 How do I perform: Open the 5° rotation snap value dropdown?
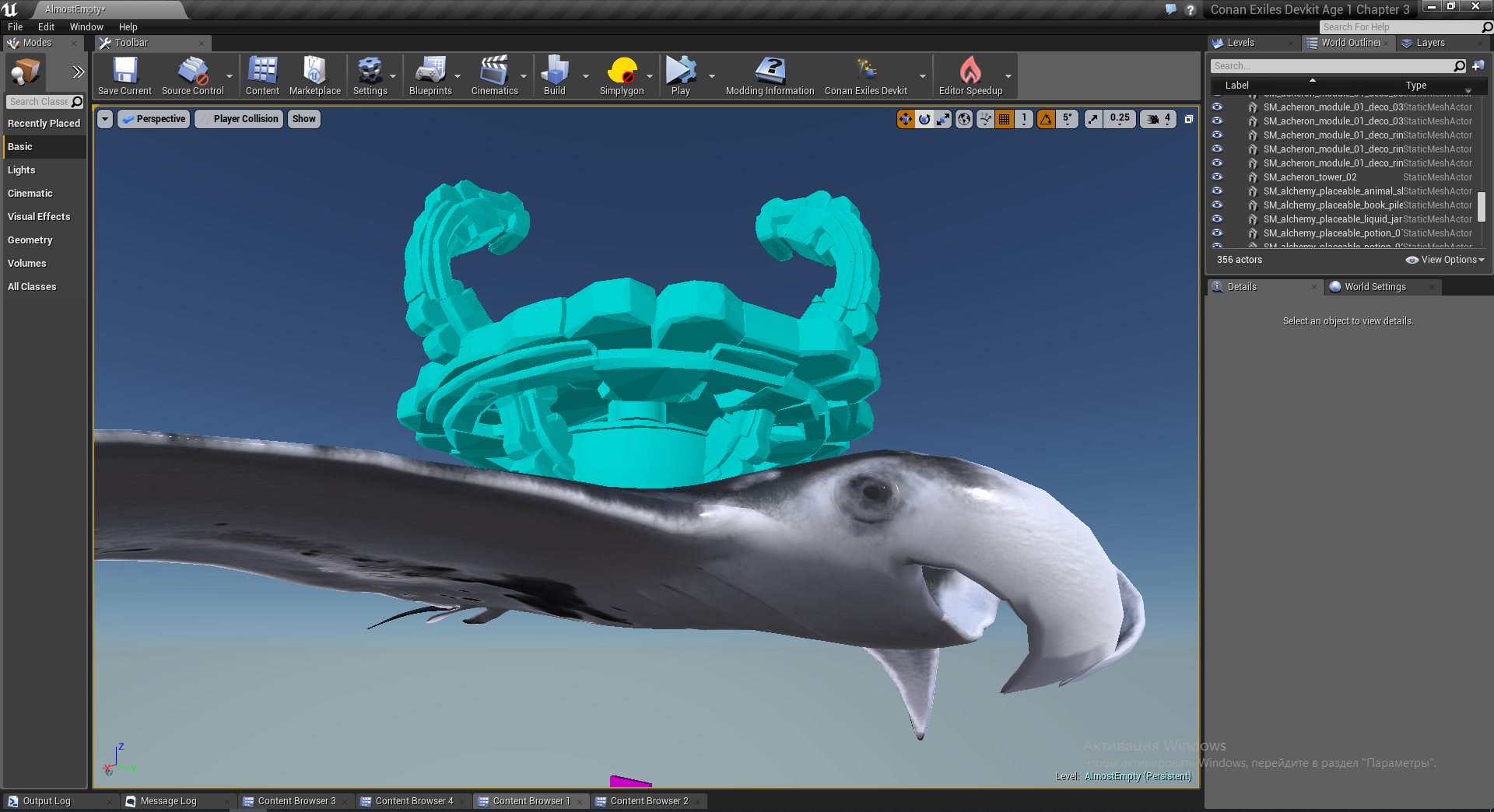click(x=1068, y=119)
